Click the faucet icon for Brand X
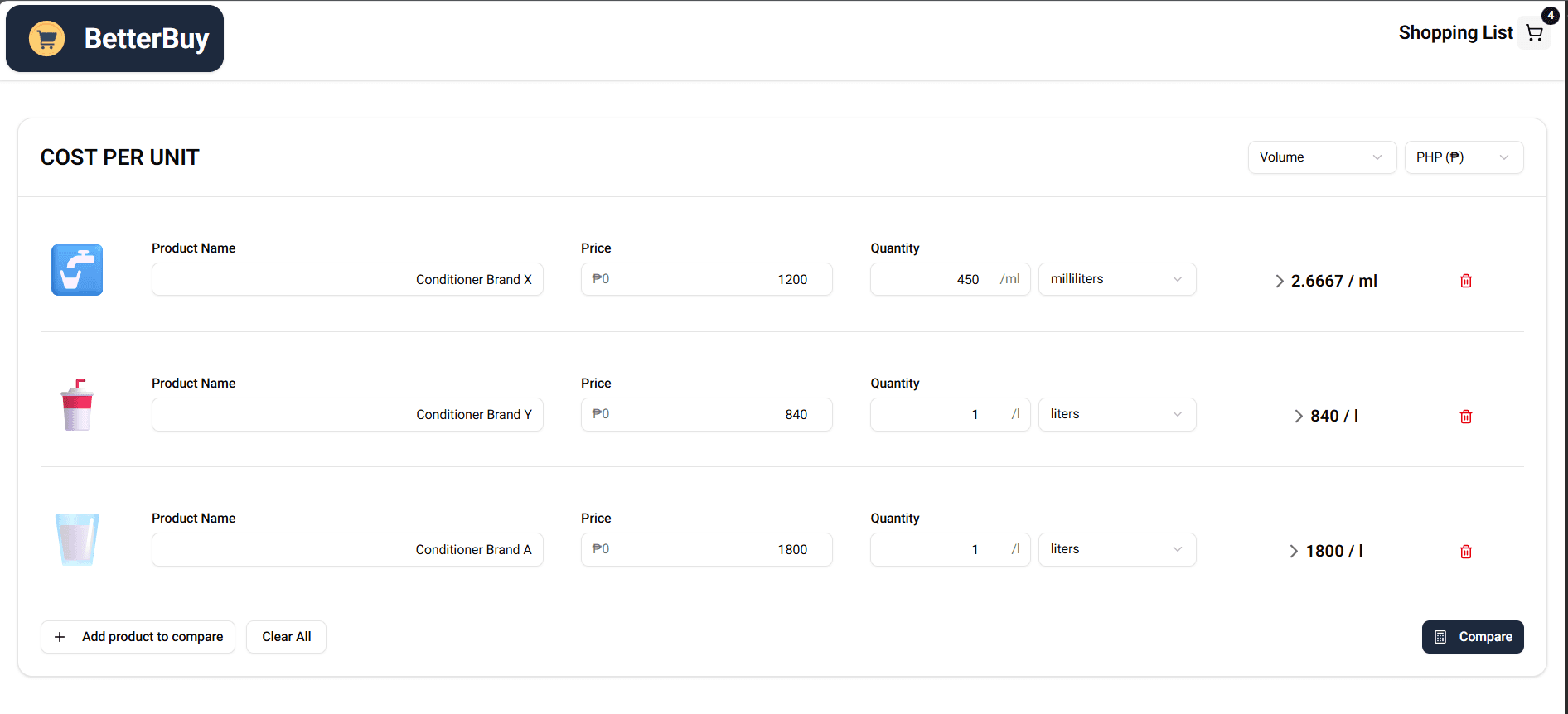Viewport: 1568px width, 714px height. pyautogui.click(x=77, y=270)
